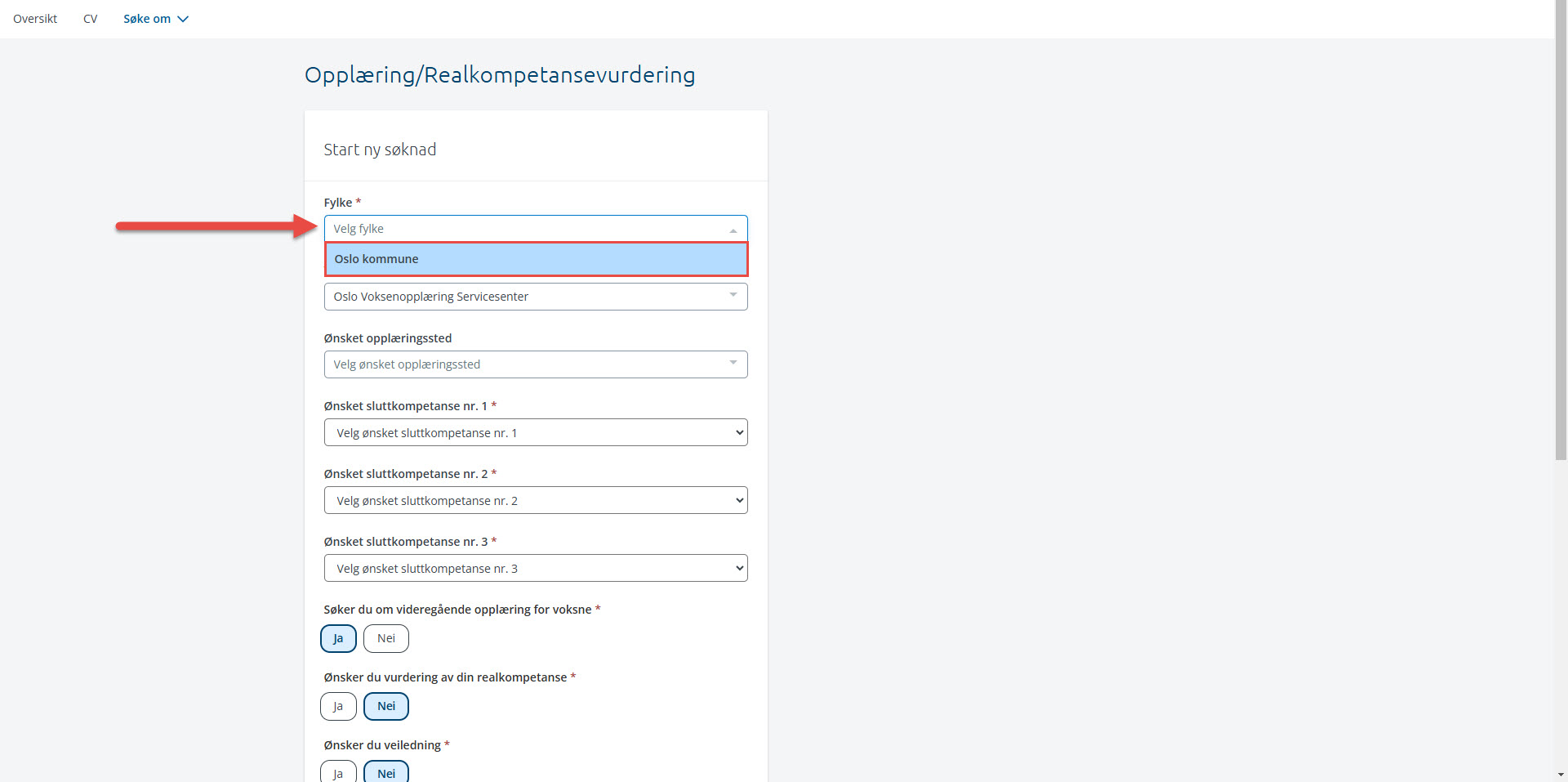Viewport: 1568px width, 782px height.
Task: Click the sluttkompetanse nr. 2 chevron
Action: tap(739, 500)
